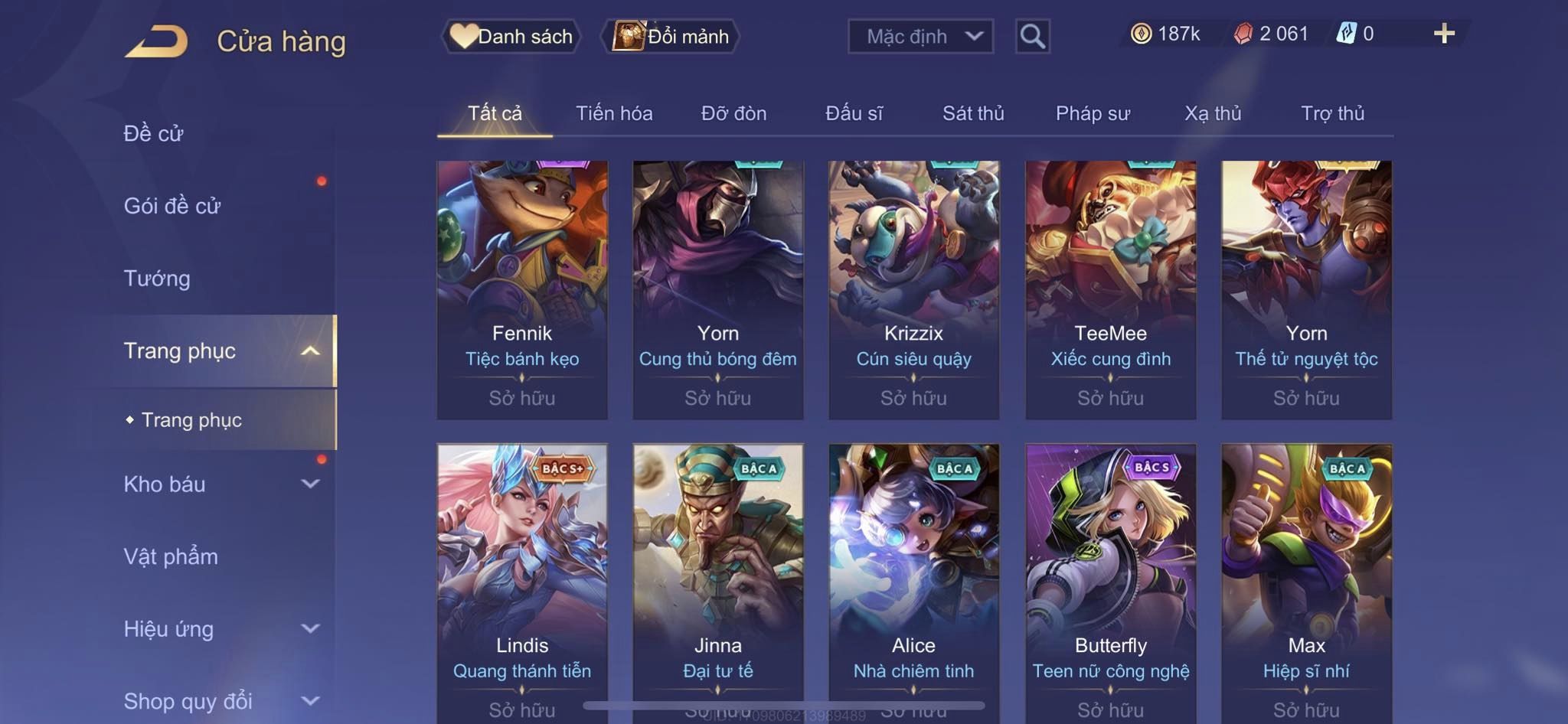The image size is (1568, 724).
Task: Open the search magnifier icon
Action: pyautogui.click(x=1032, y=36)
